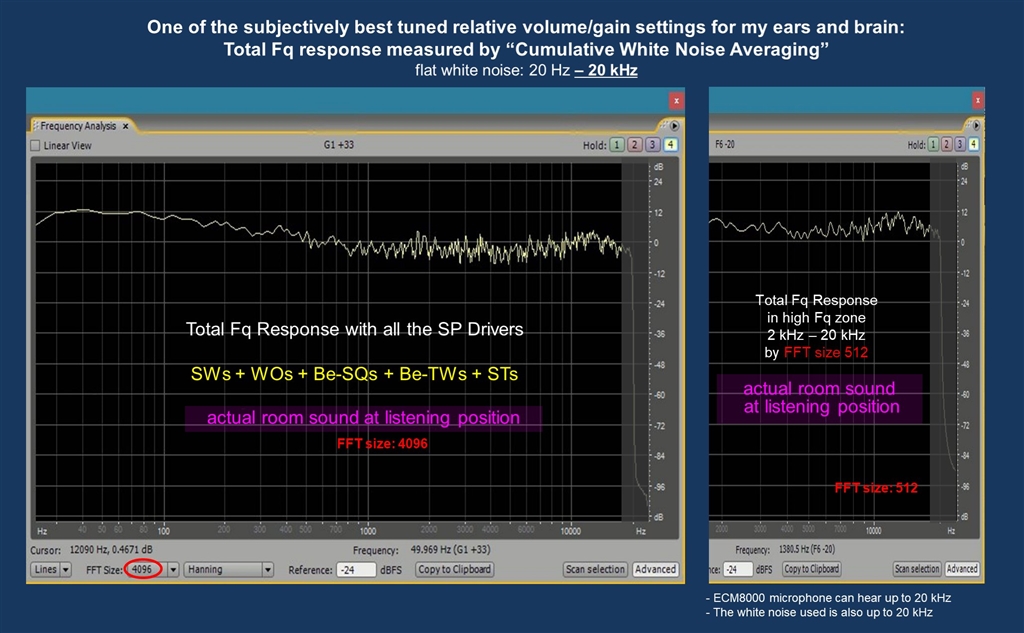This screenshot has height=633, width=1024.
Task: Enable the Linear View checkbox
Action: click(x=35, y=146)
